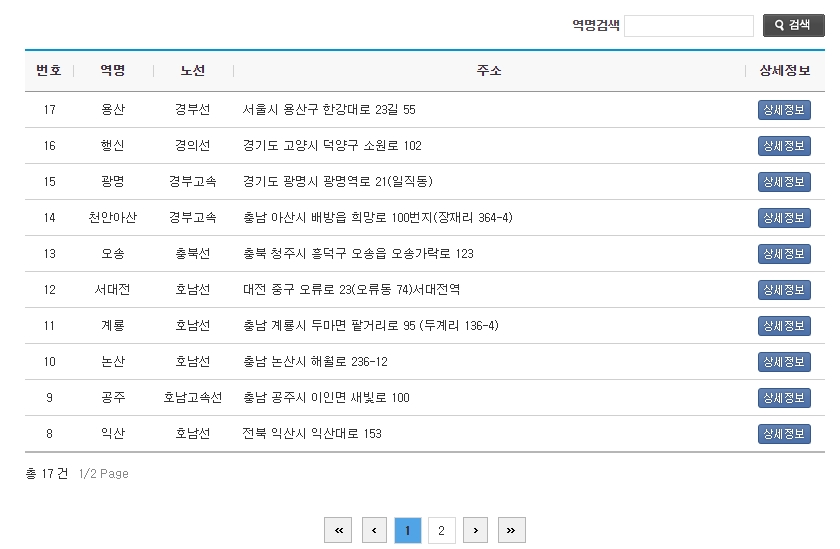The height and width of the screenshot is (549, 840).
Task: Select station name 익산
Action: click(x=113, y=433)
